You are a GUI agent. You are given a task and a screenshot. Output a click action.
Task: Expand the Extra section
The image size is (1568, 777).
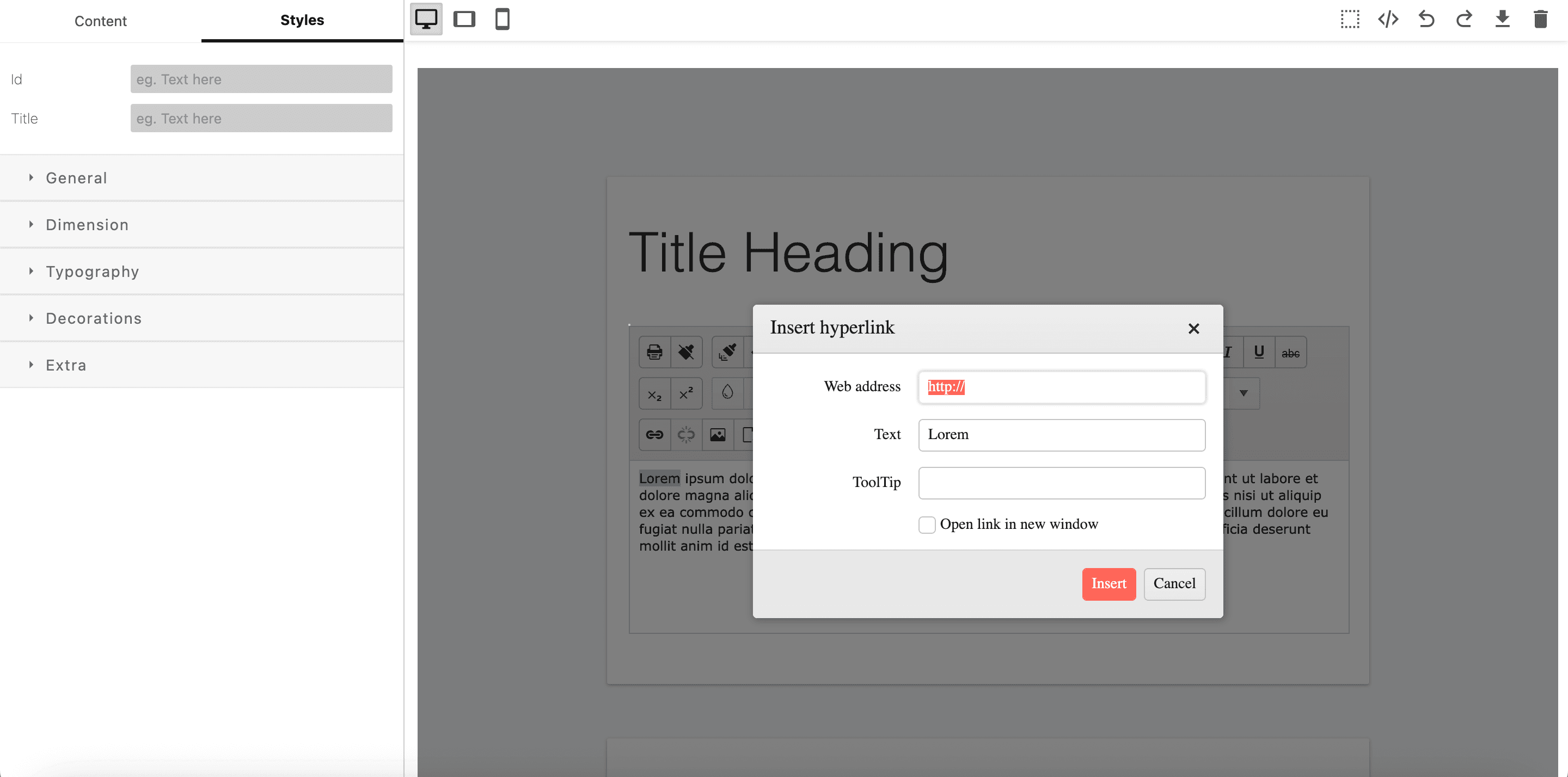coord(201,365)
